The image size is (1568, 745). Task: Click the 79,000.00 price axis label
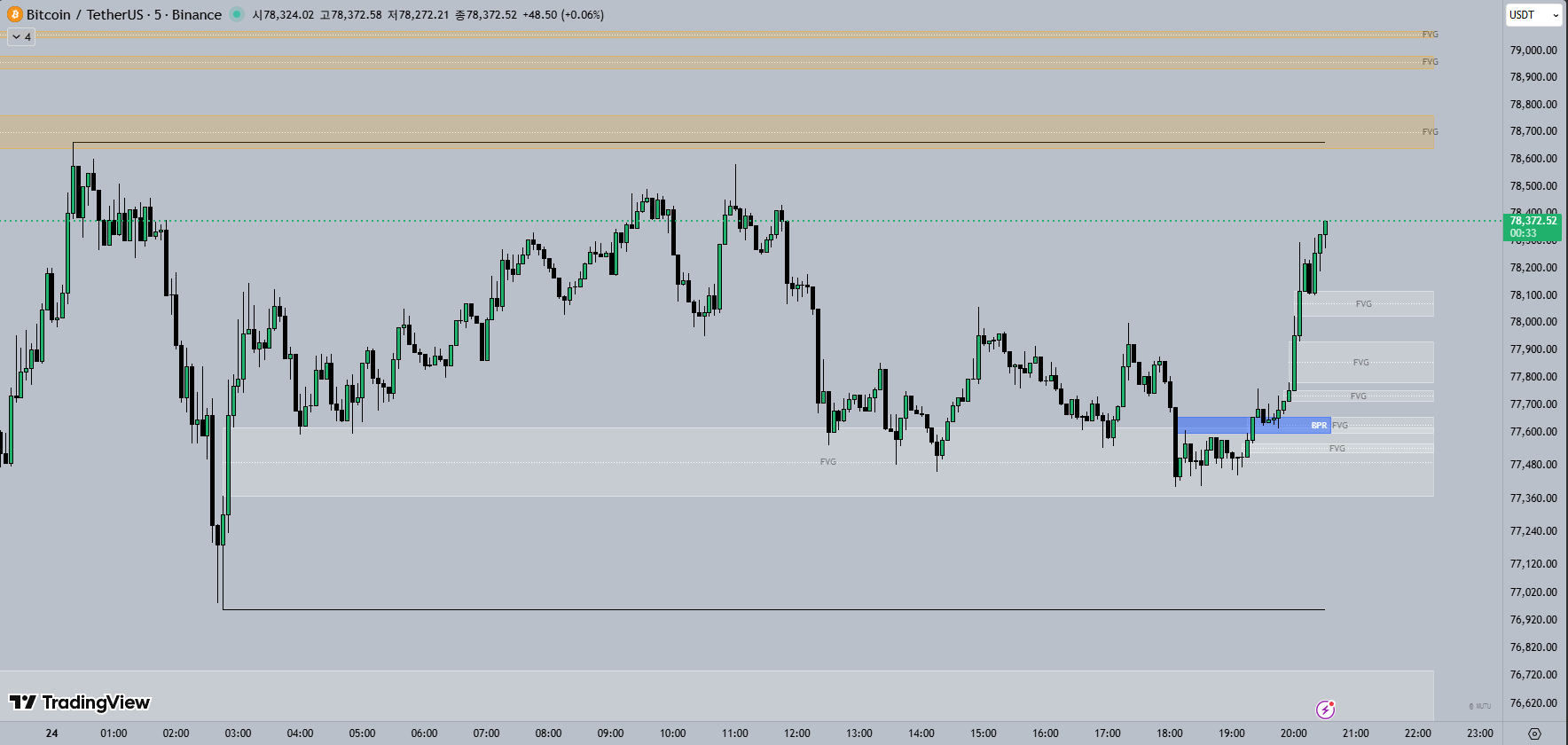[x=1533, y=51]
